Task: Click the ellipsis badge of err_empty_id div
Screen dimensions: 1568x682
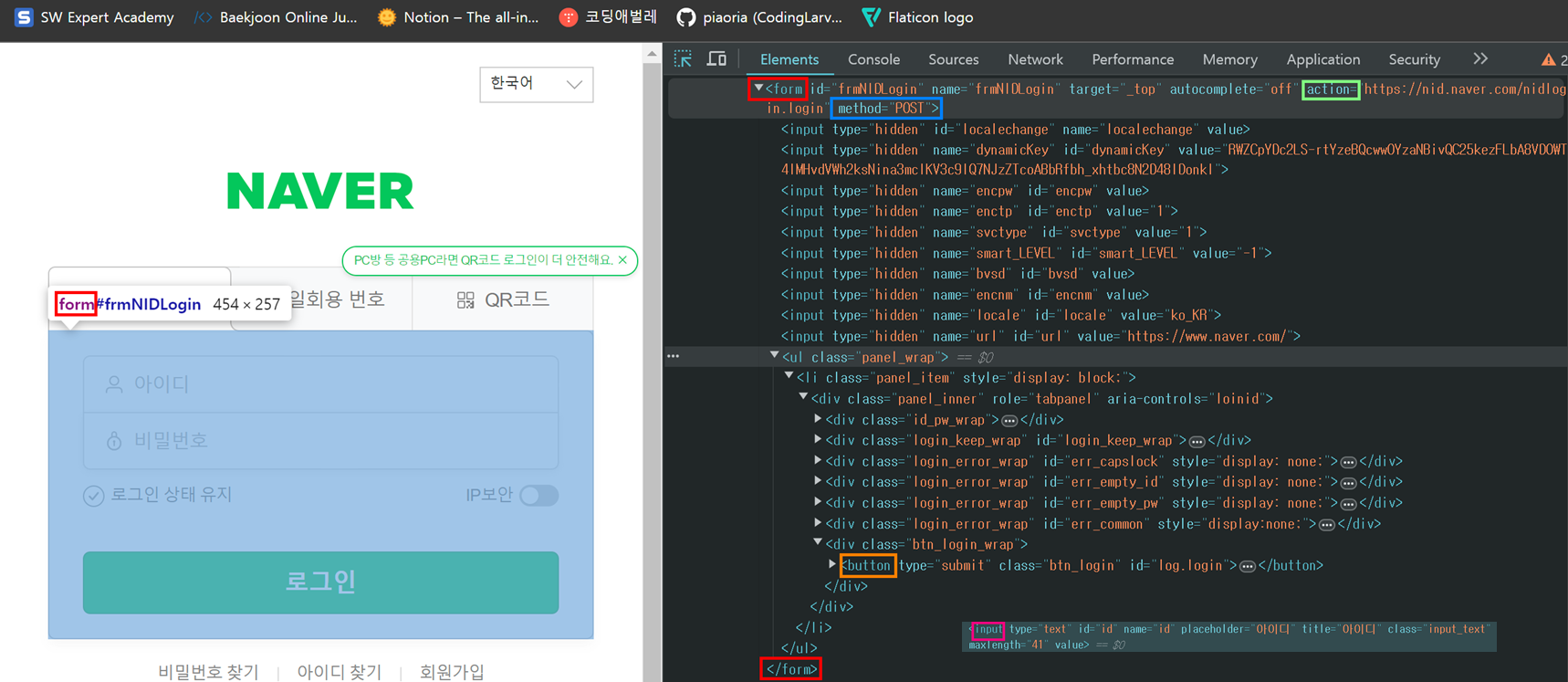Action: (1348, 482)
